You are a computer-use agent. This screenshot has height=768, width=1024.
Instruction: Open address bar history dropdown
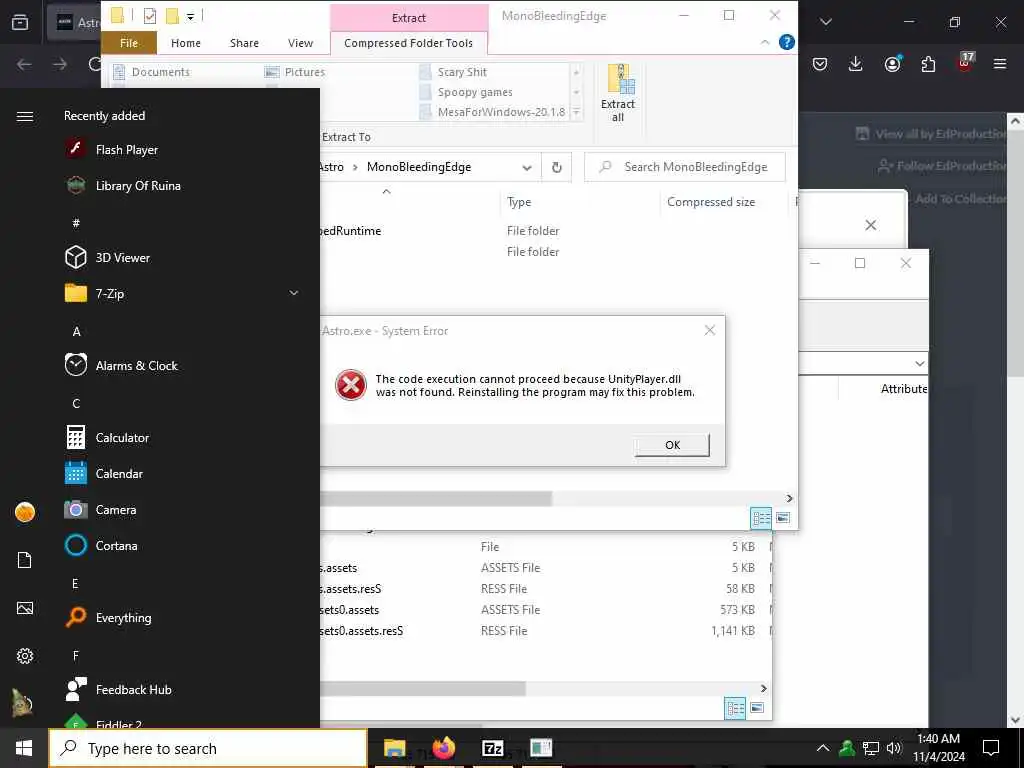tap(526, 167)
